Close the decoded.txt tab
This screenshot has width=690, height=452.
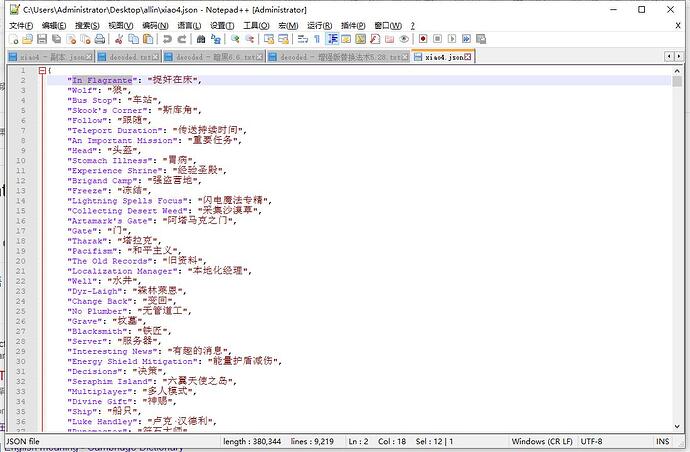(156, 57)
